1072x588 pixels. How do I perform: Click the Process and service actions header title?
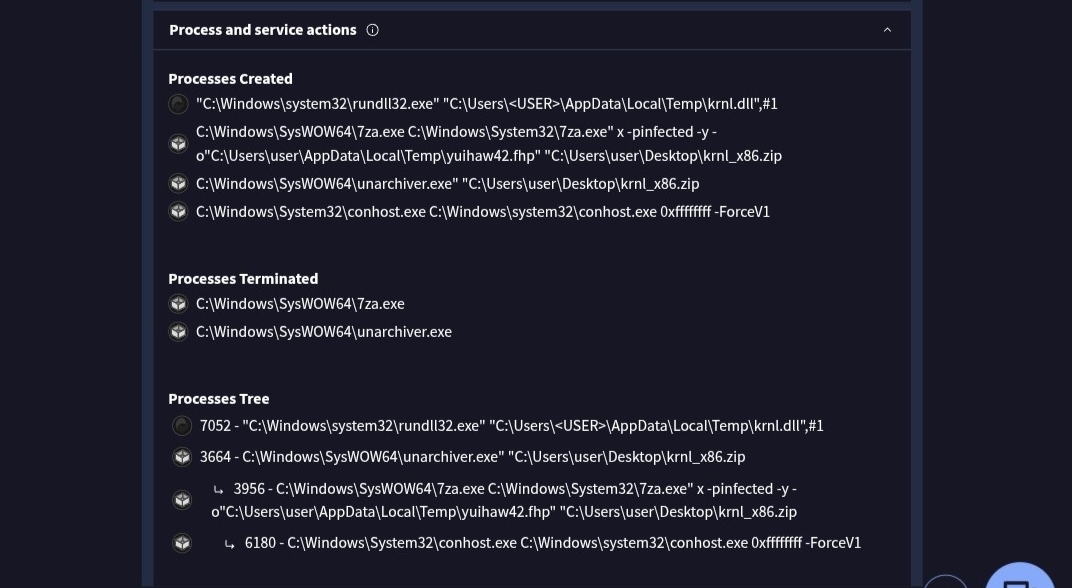tap(262, 30)
